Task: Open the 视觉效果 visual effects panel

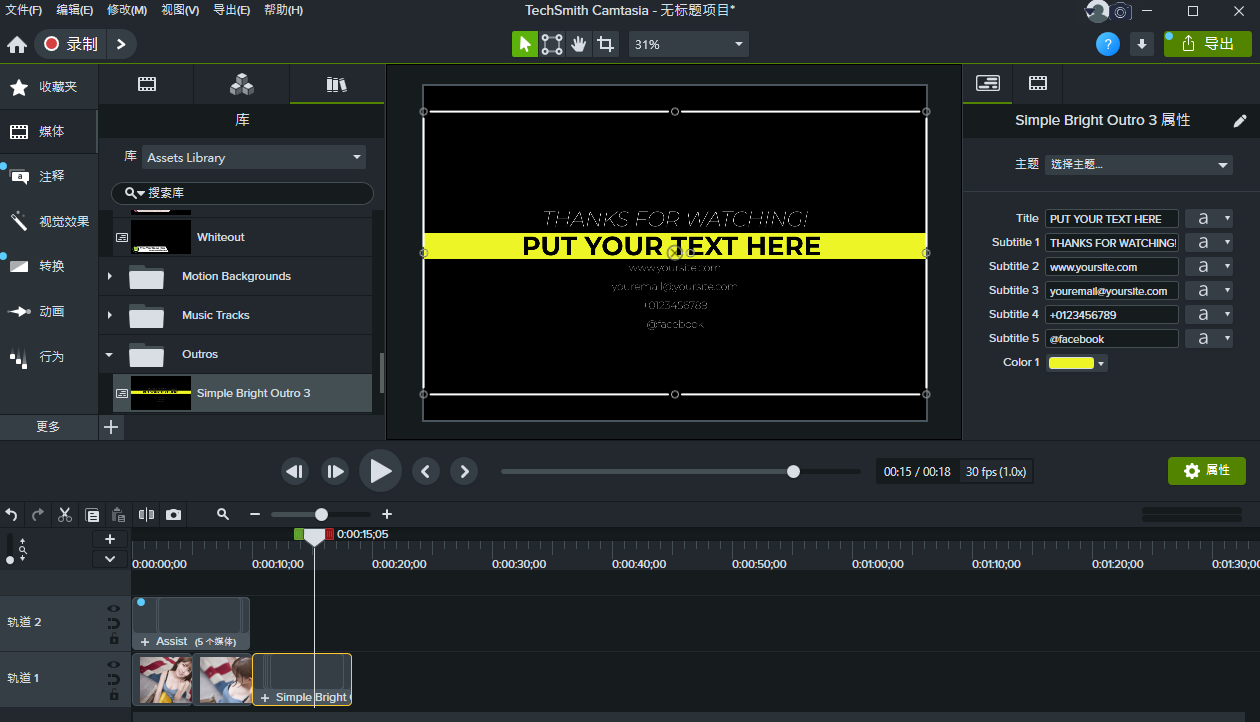Action: pyautogui.click(x=49, y=221)
